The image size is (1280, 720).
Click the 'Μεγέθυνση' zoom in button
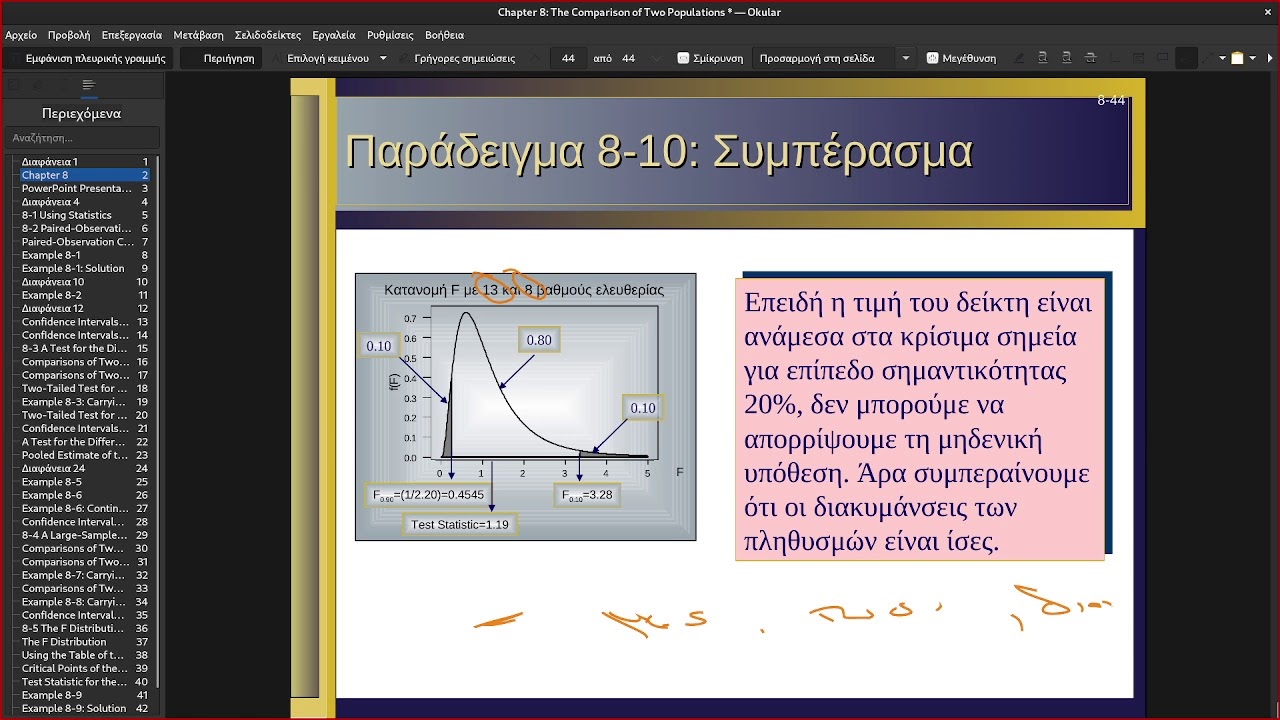pos(961,58)
